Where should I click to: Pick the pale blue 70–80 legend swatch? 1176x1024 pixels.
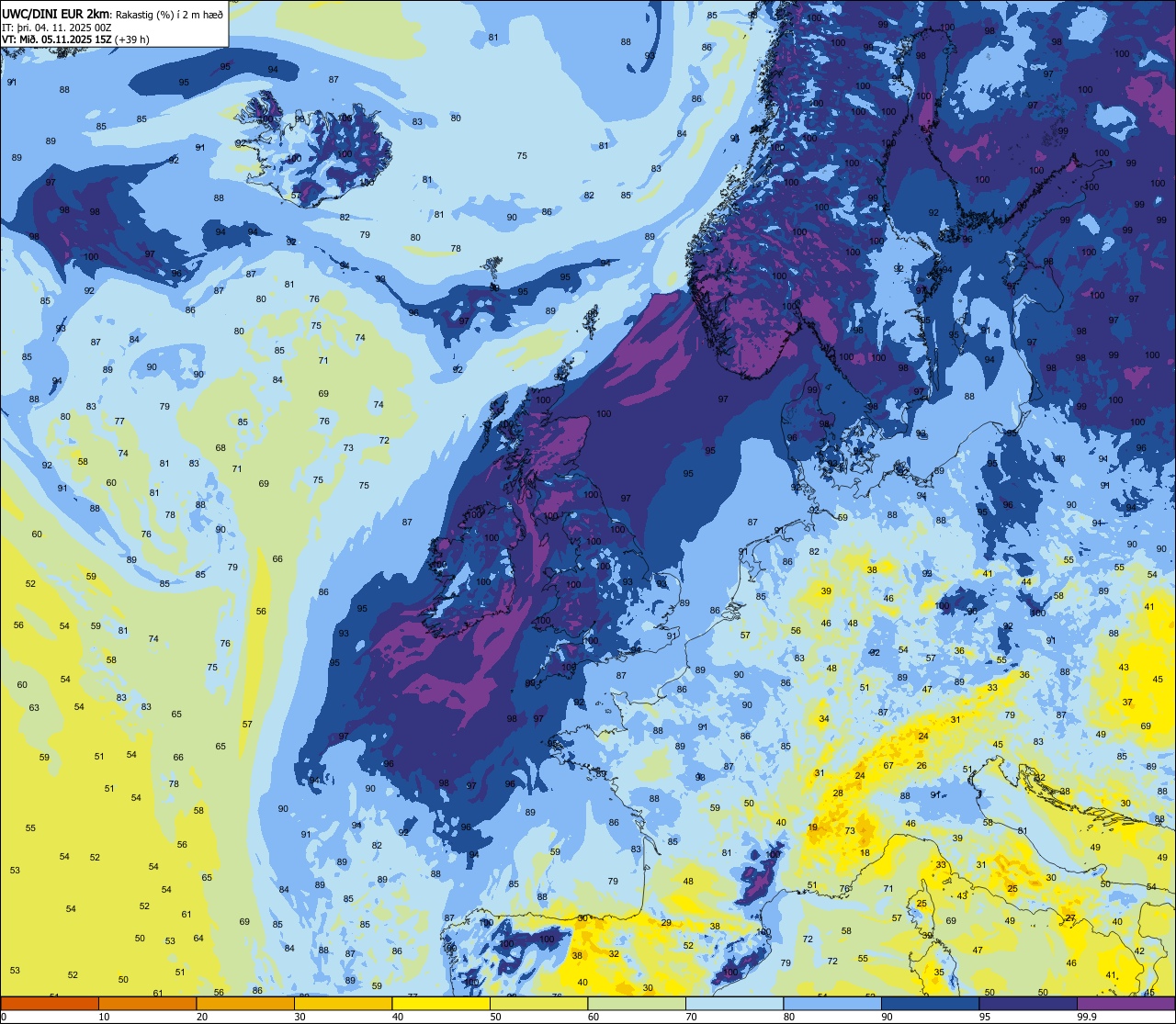coord(734,1003)
